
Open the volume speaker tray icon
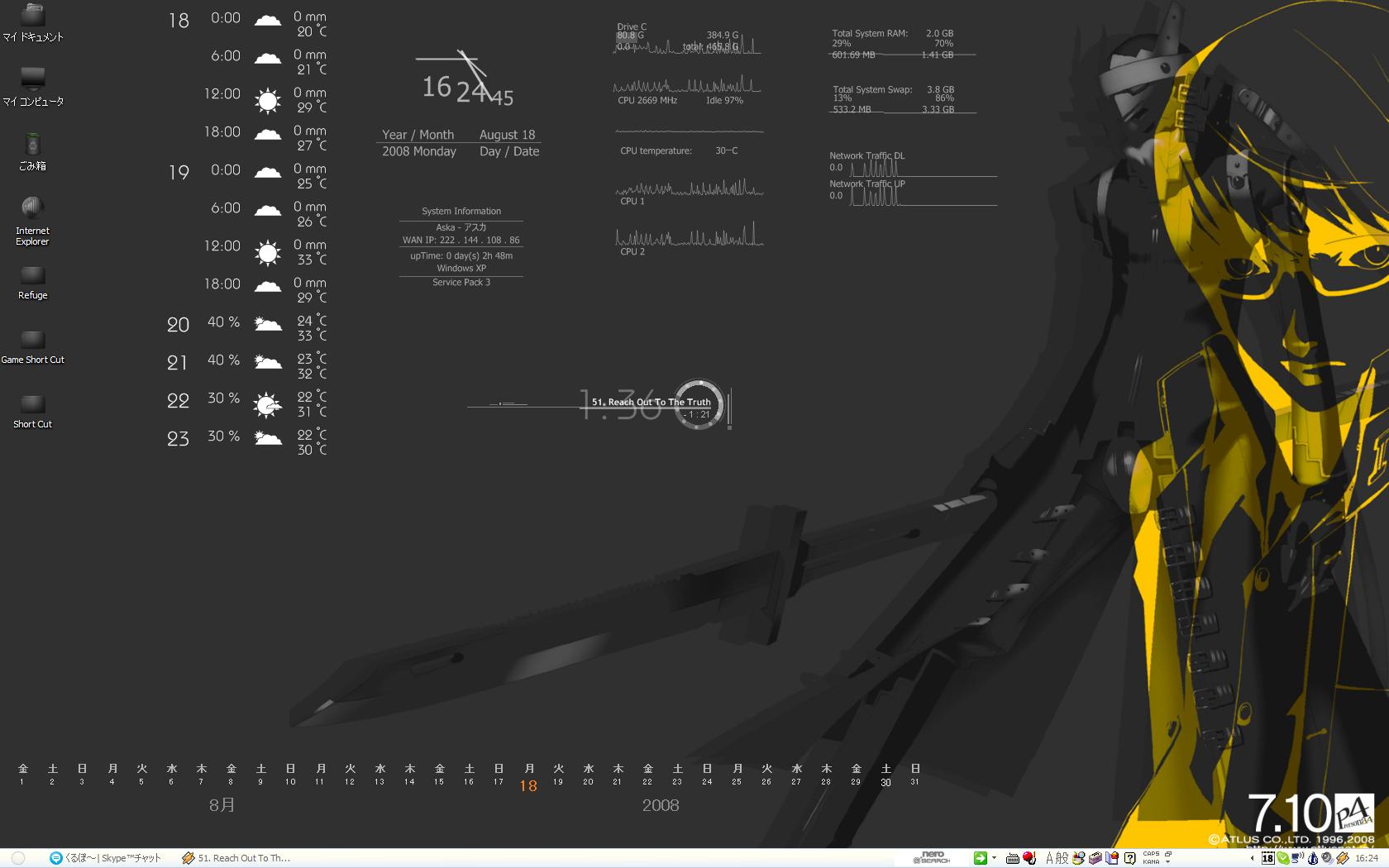1327,858
